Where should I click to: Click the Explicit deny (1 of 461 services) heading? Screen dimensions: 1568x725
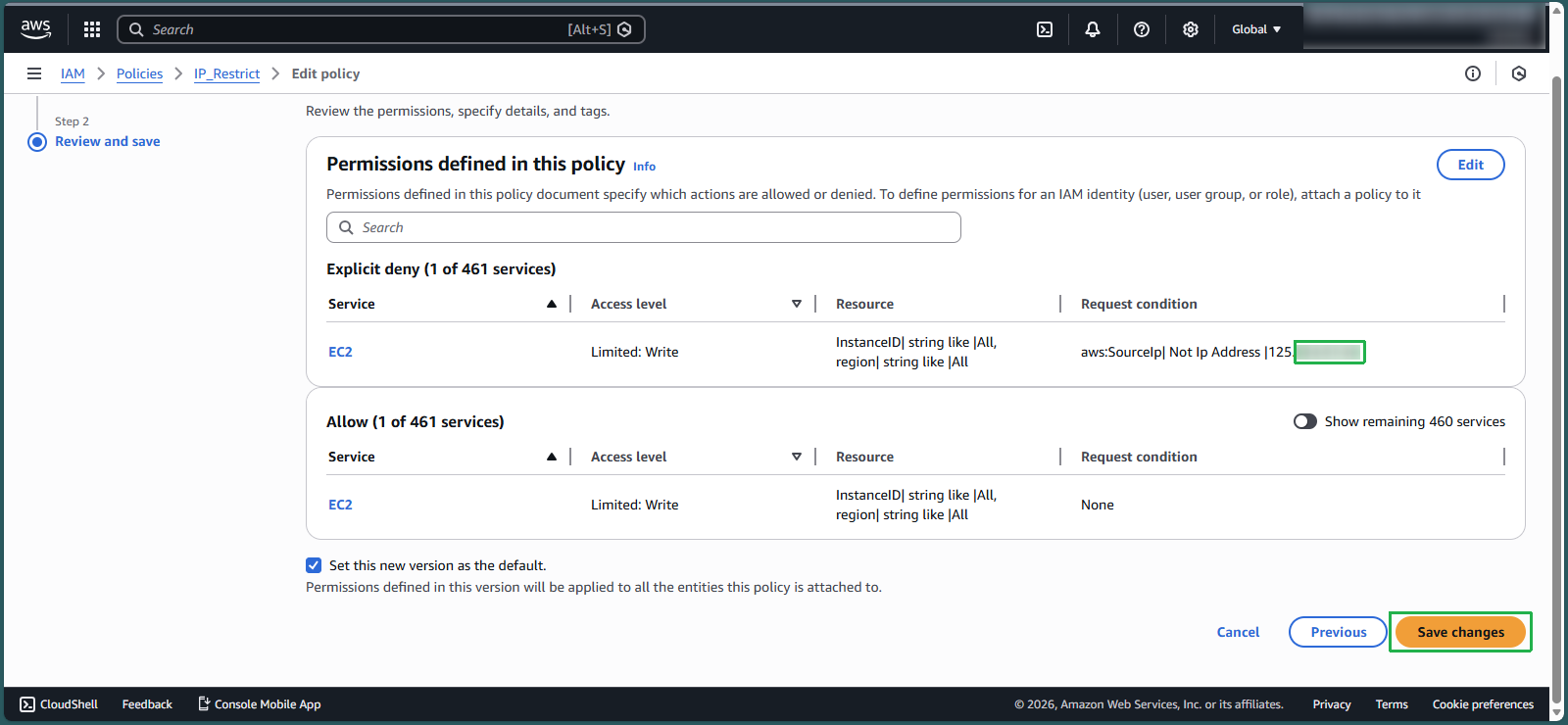[x=441, y=268]
